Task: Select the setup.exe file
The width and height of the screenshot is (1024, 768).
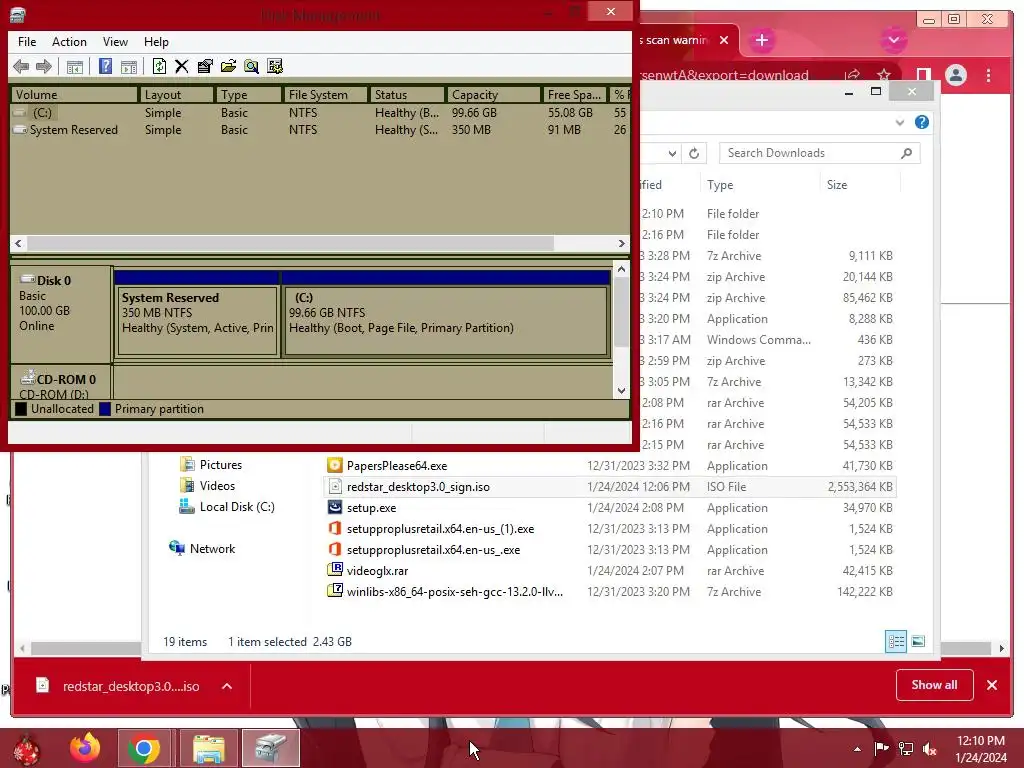Action: (x=610, y=507)
